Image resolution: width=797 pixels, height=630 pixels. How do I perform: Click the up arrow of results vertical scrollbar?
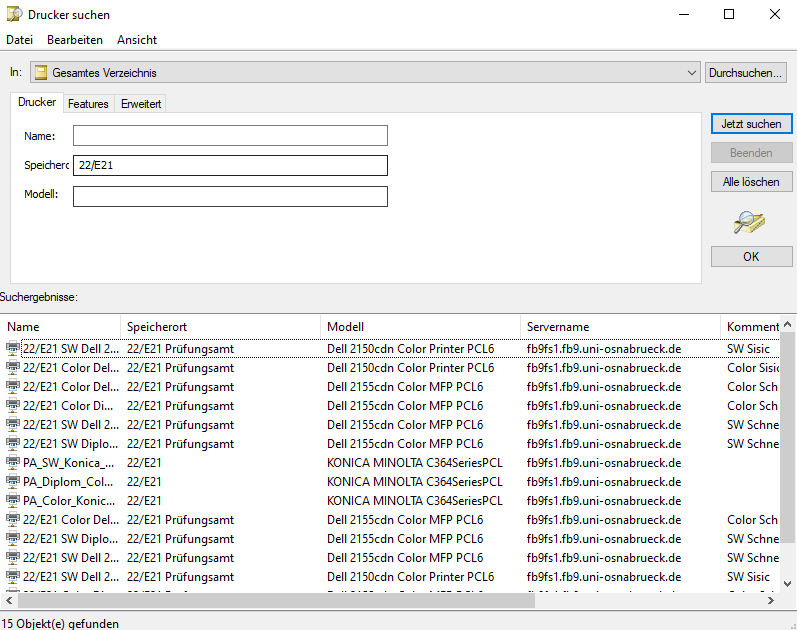(787, 324)
